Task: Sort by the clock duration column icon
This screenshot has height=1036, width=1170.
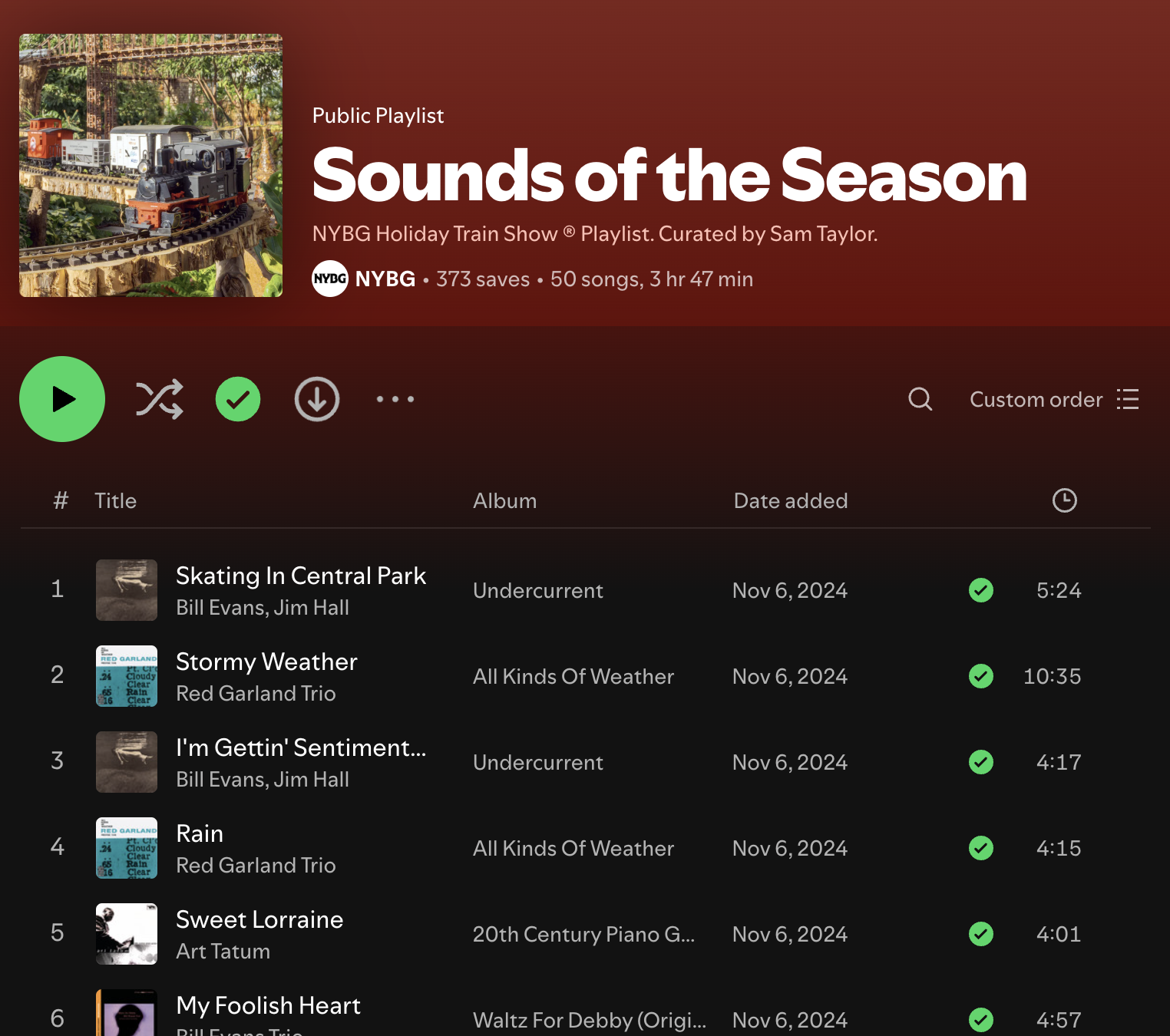Action: tap(1064, 500)
